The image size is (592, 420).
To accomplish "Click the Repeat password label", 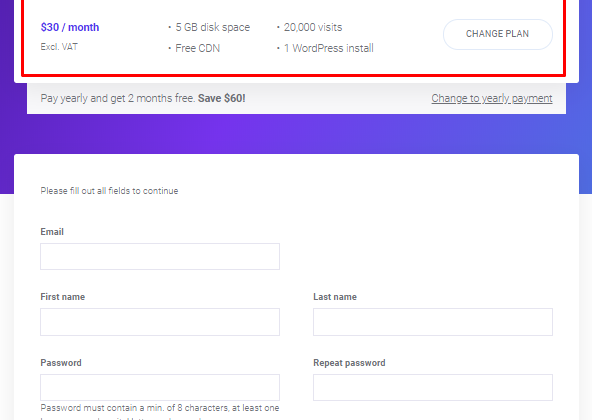I will pos(349,363).
